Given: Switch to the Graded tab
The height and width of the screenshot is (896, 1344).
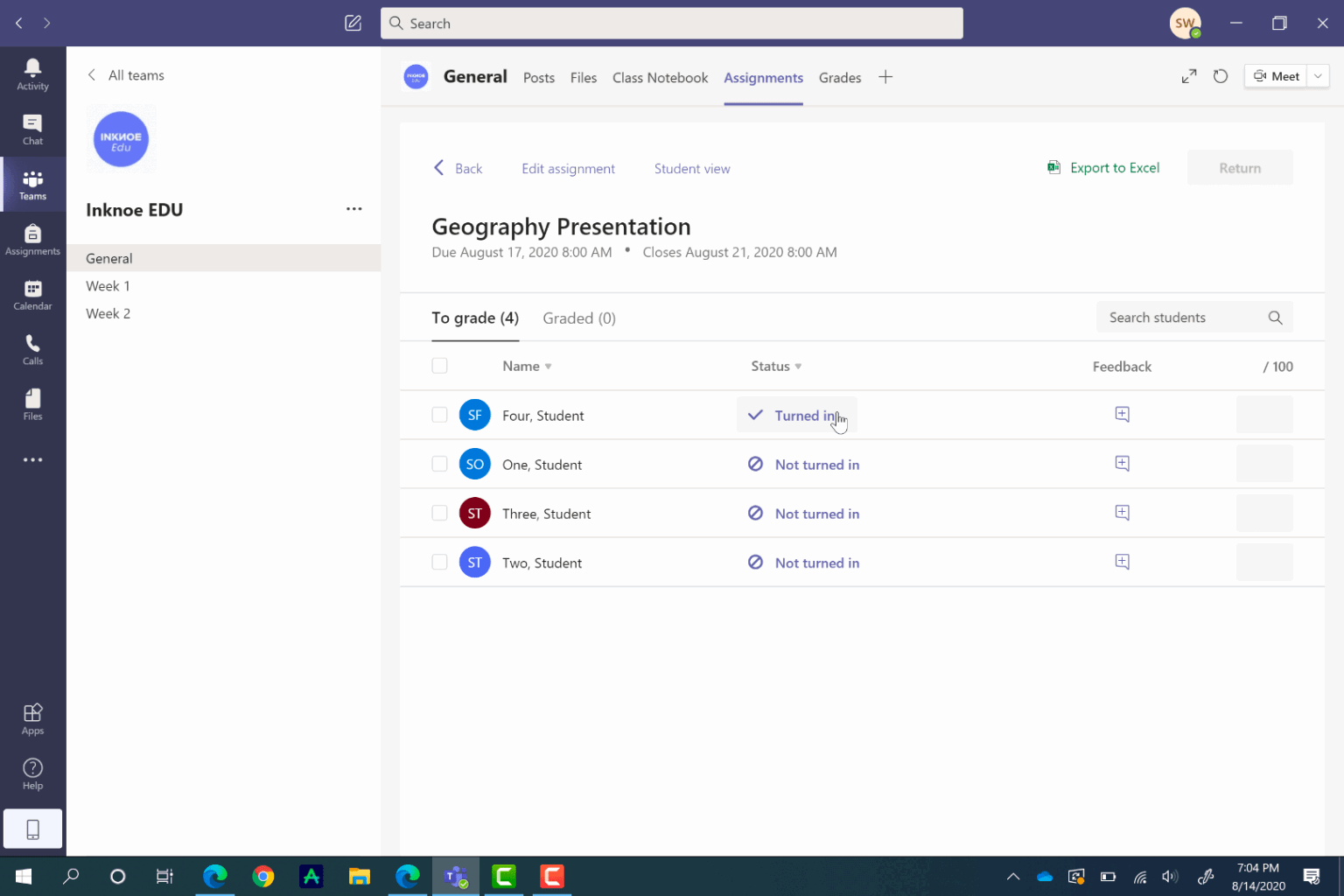Looking at the screenshot, I should coord(578,318).
